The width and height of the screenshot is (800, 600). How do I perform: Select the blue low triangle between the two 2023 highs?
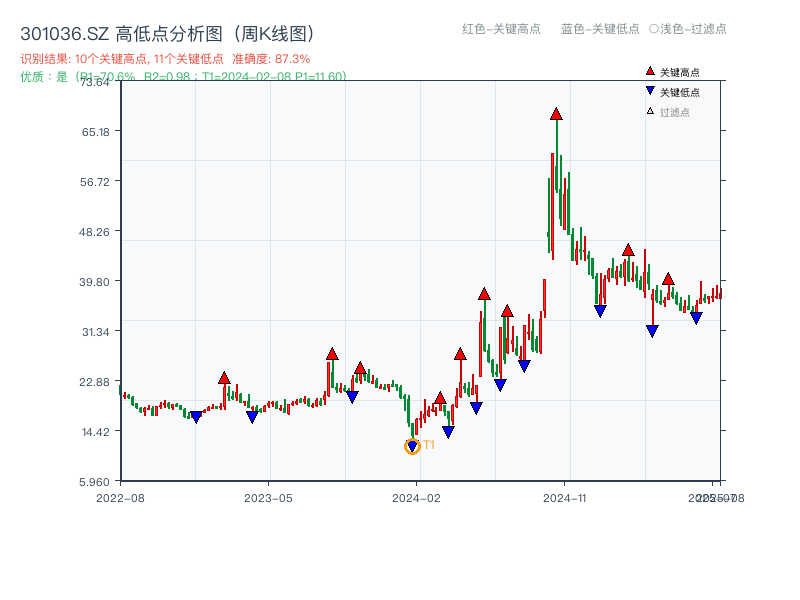point(352,397)
